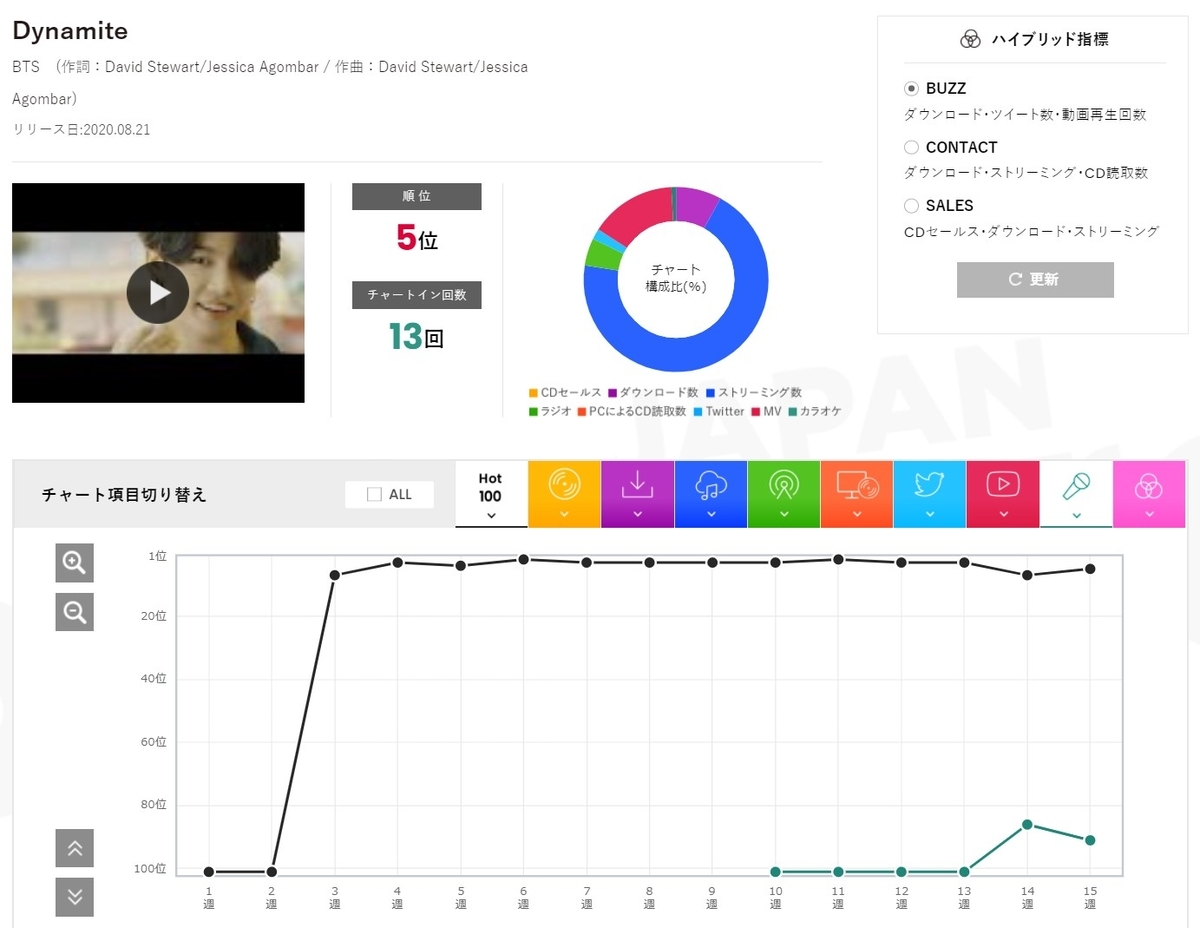Image resolution: width=1200 pixels, height=928 pixels.
Task: Click the カラオケ legend swatch
Action: [792, 411]
